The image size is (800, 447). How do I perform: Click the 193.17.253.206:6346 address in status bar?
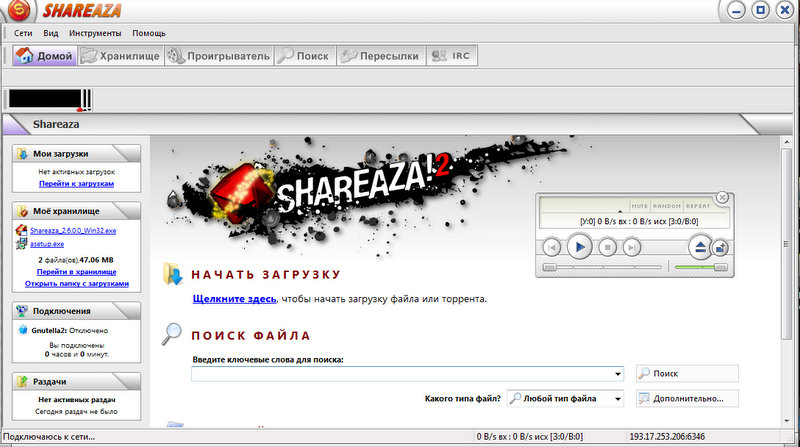pos(667,437)
